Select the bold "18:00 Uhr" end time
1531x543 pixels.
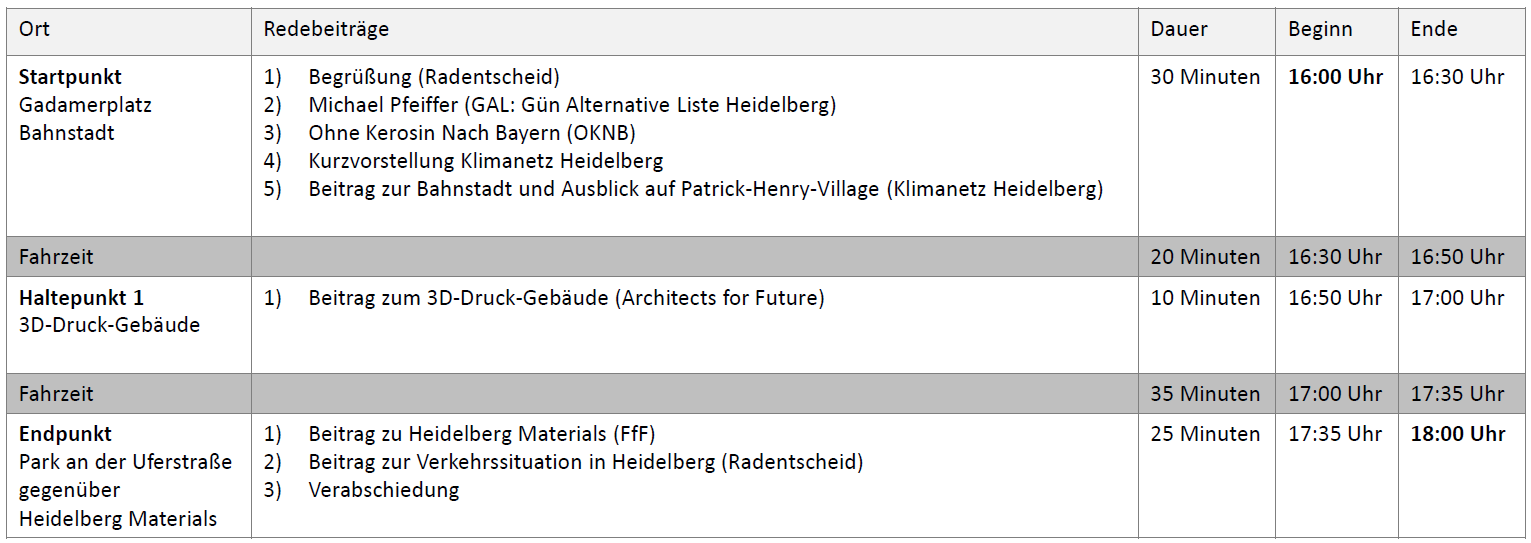pos(1458,434)
